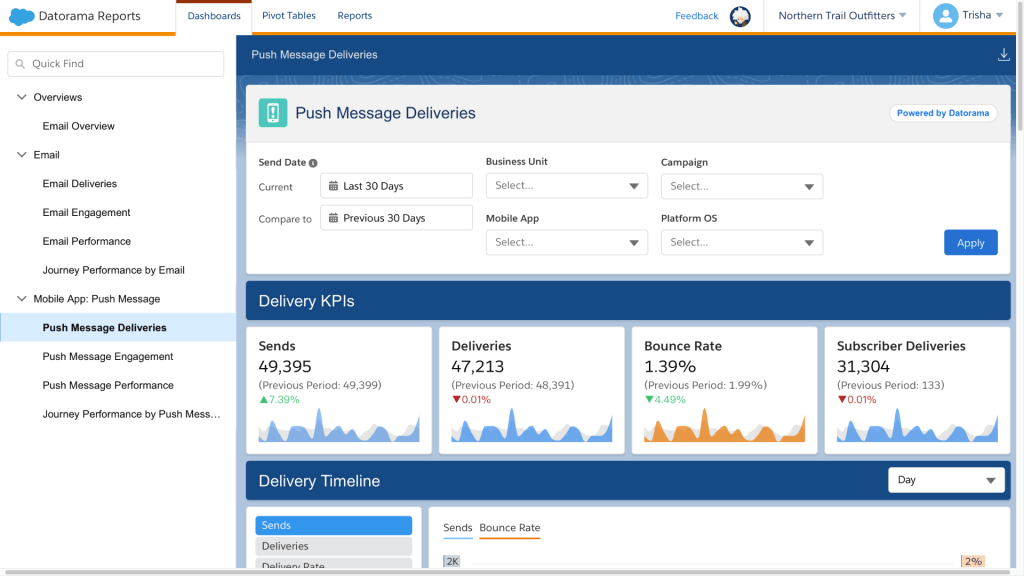
Task: Click the Send Date info icon
Action: click(313, 163)
